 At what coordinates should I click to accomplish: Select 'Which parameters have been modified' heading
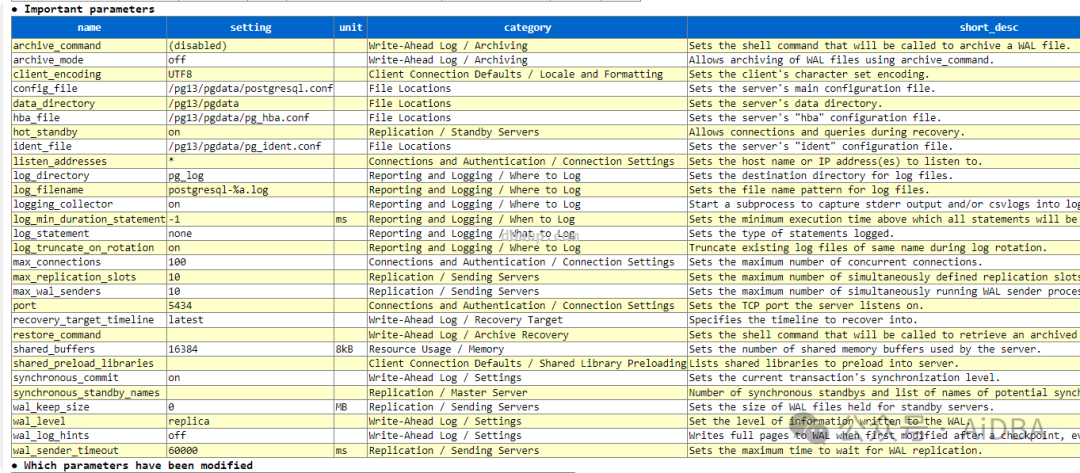click(138, 465)
